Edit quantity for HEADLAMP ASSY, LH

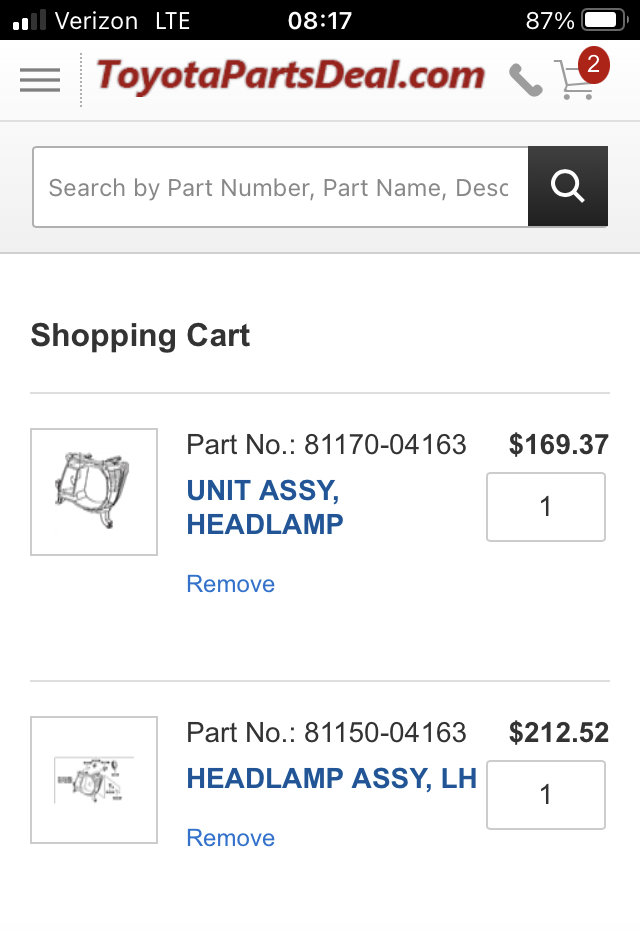click(x=546, y=794)
